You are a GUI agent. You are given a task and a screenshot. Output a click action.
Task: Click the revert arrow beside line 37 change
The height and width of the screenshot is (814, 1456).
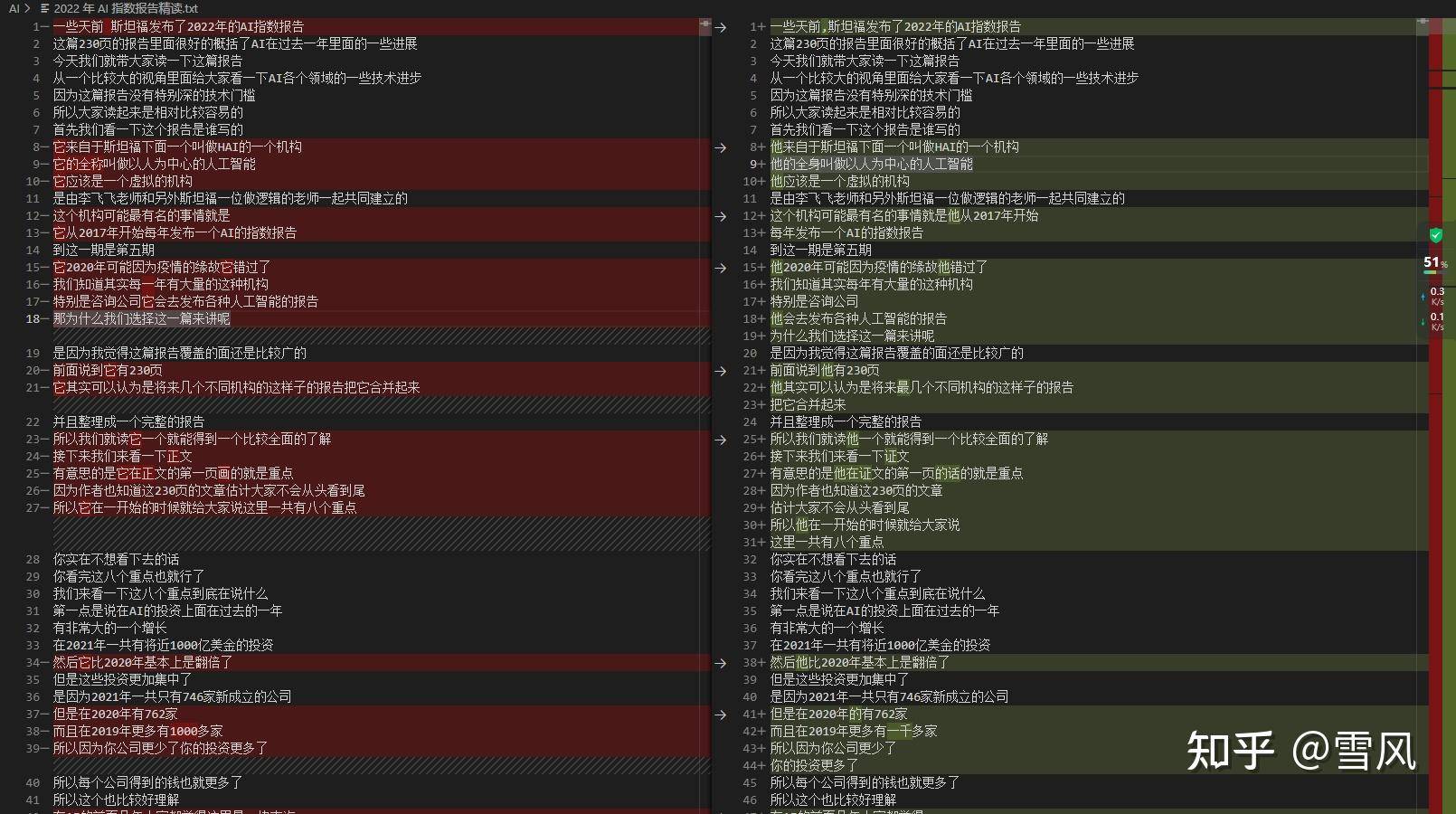click(721, 715)
